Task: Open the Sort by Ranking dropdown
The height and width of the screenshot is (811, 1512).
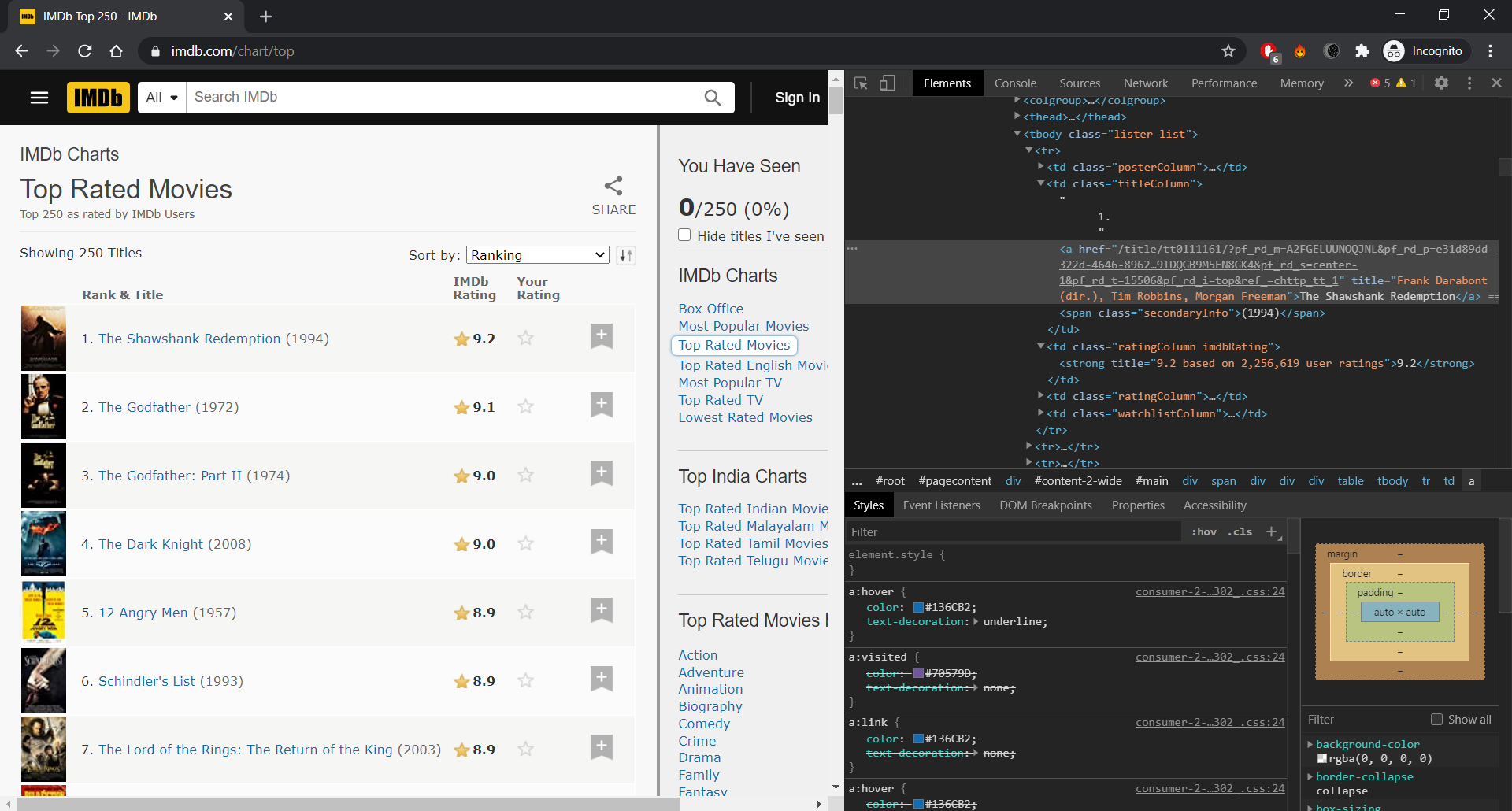Action: [x=537, y=254]
